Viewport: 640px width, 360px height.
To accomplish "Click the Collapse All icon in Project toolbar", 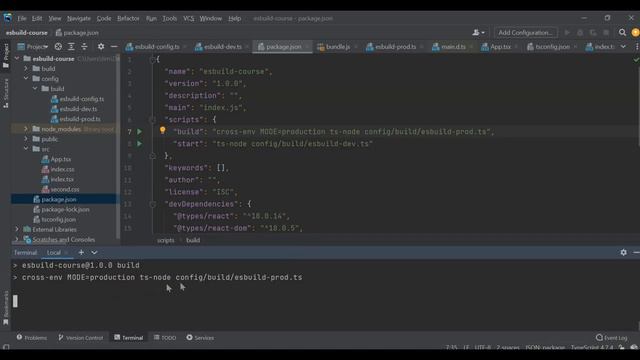I will pyautogui.click(x=84, y=47).
